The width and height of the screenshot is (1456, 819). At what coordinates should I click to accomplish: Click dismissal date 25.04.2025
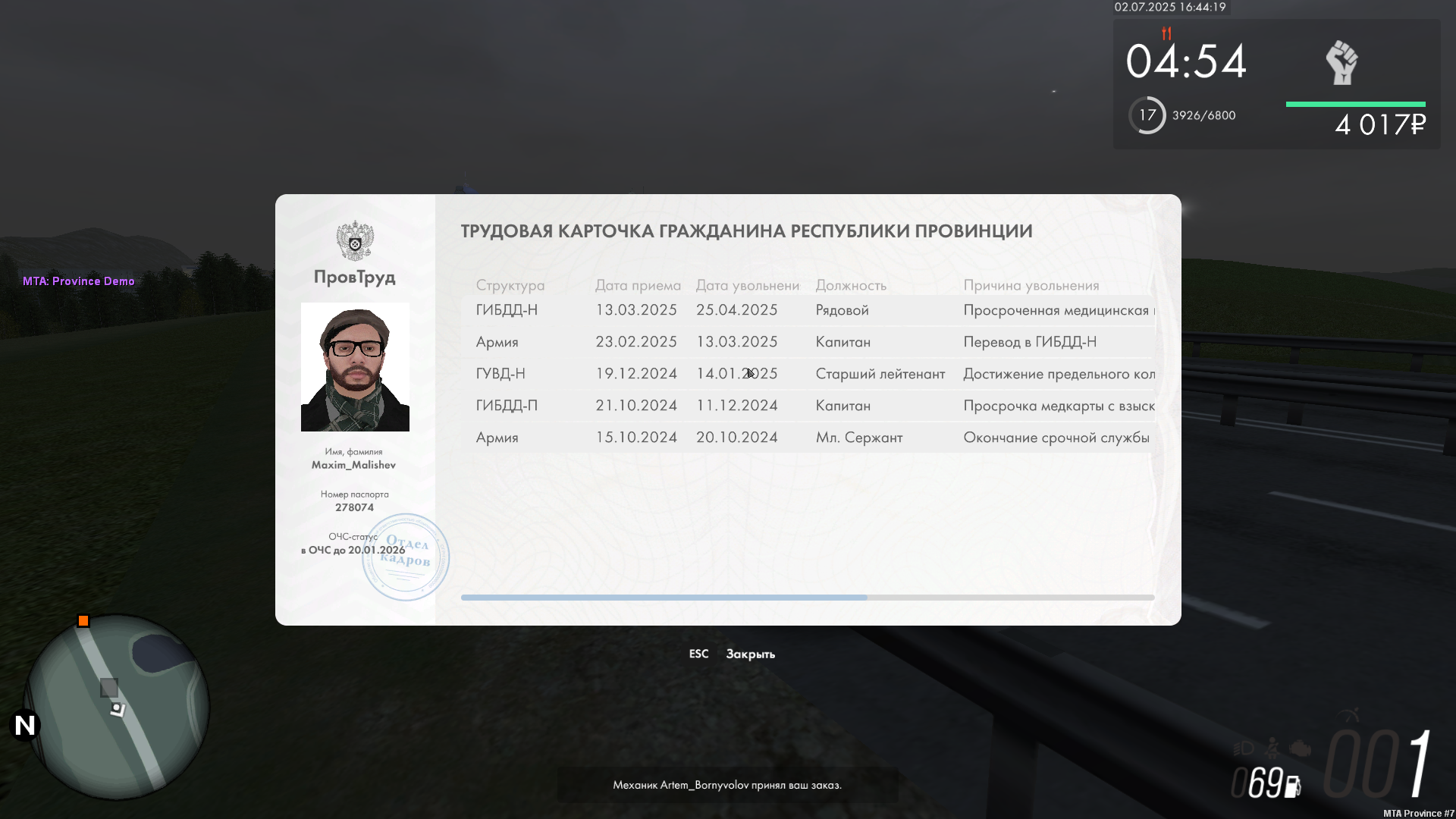tap(737, 310)
